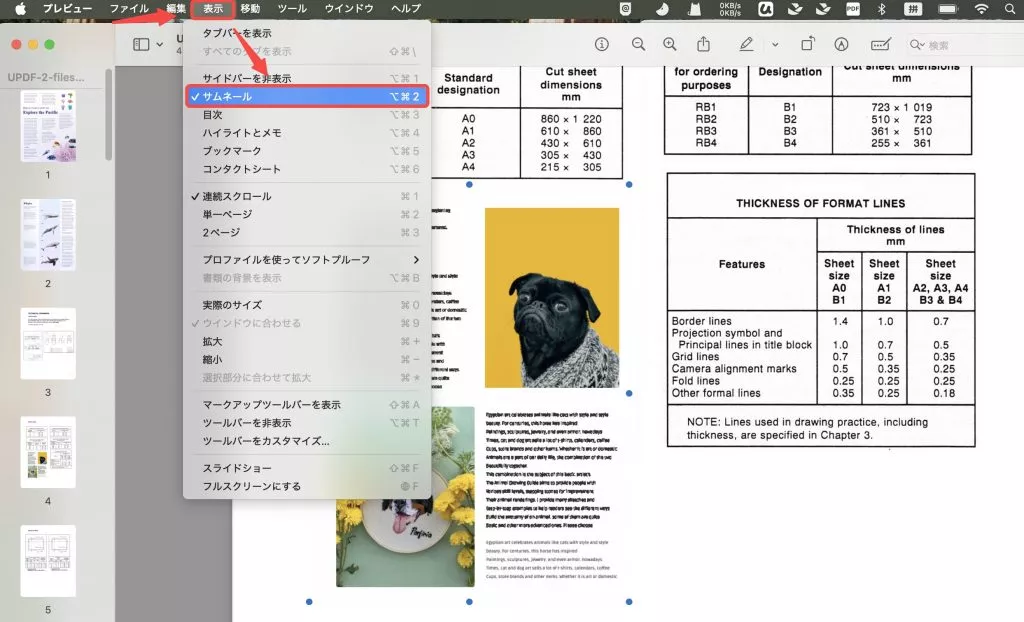Click the sidebar vertical scrollbar
Screen dimensions: 1024x622
coord(108,114)
